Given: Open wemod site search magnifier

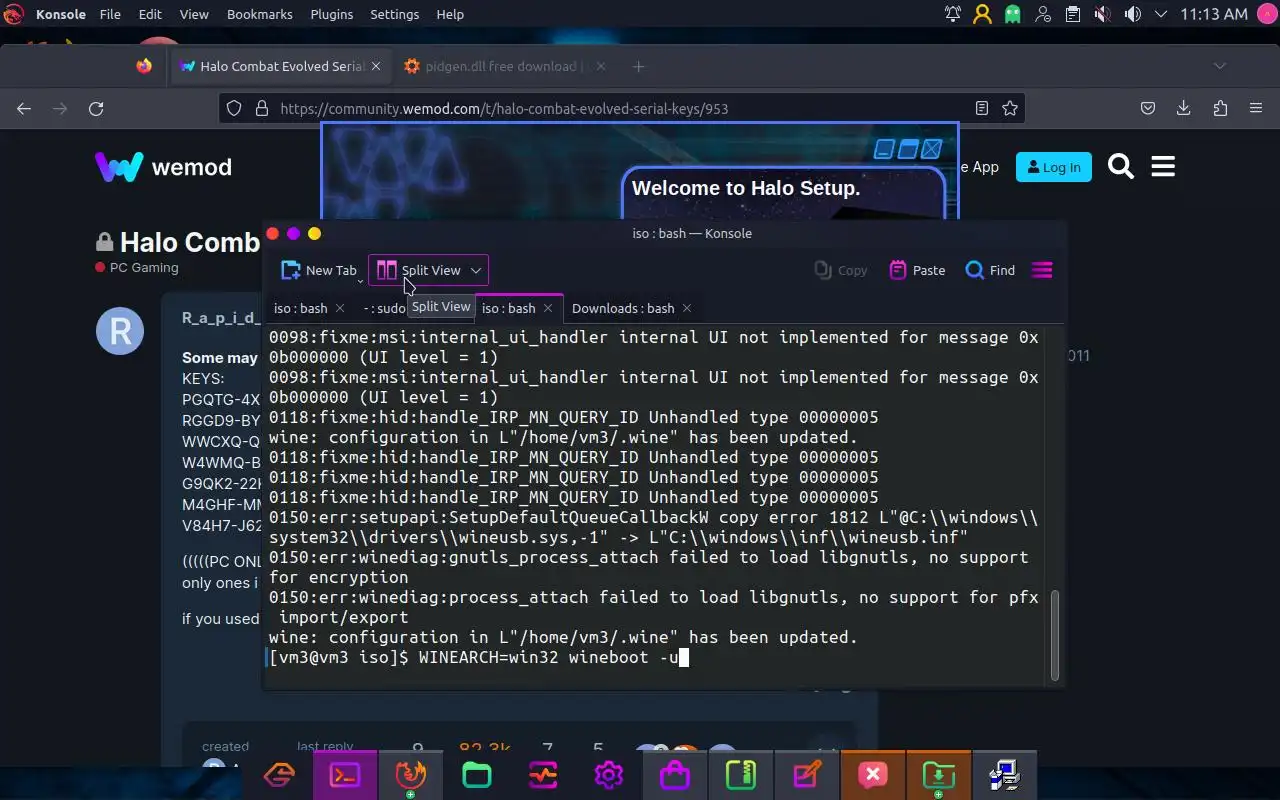Looking at the screenshot, I should 1121,167.
